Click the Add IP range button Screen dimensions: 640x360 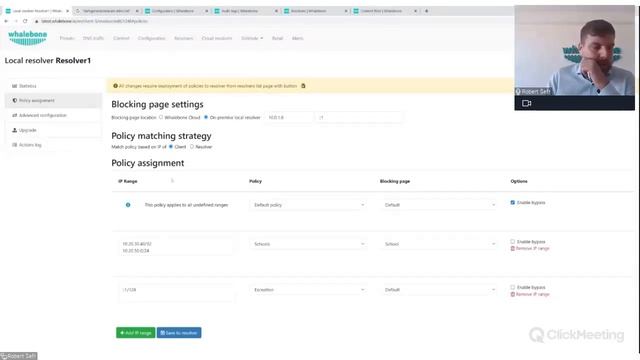pyautogui.click(x=136, y=333)
